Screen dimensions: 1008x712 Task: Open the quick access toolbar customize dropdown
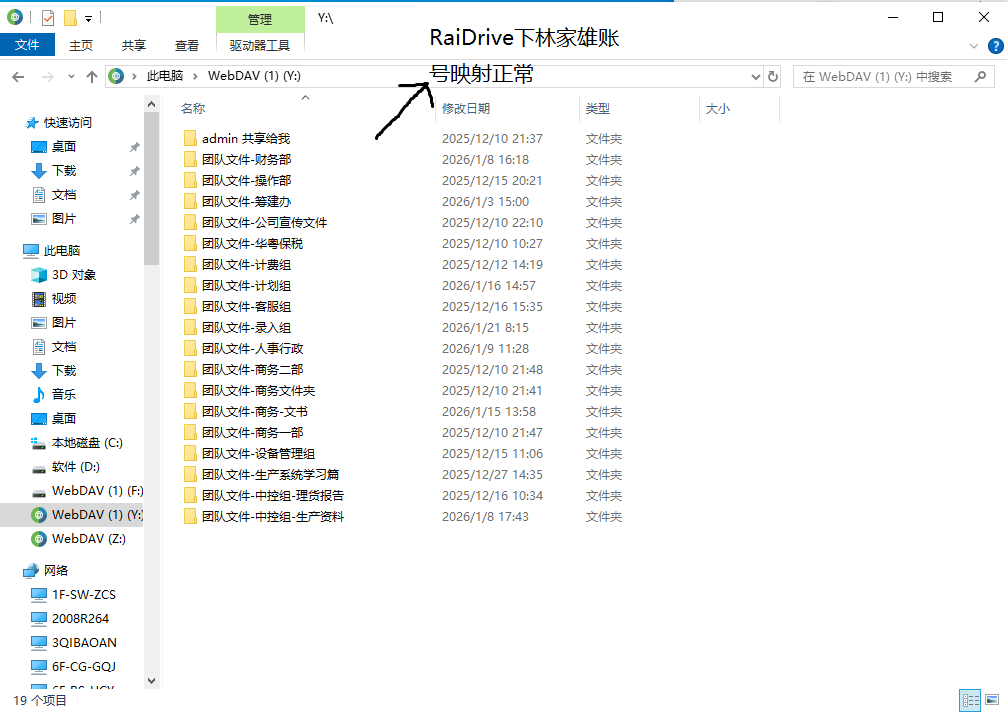click(x=88, y=19)
